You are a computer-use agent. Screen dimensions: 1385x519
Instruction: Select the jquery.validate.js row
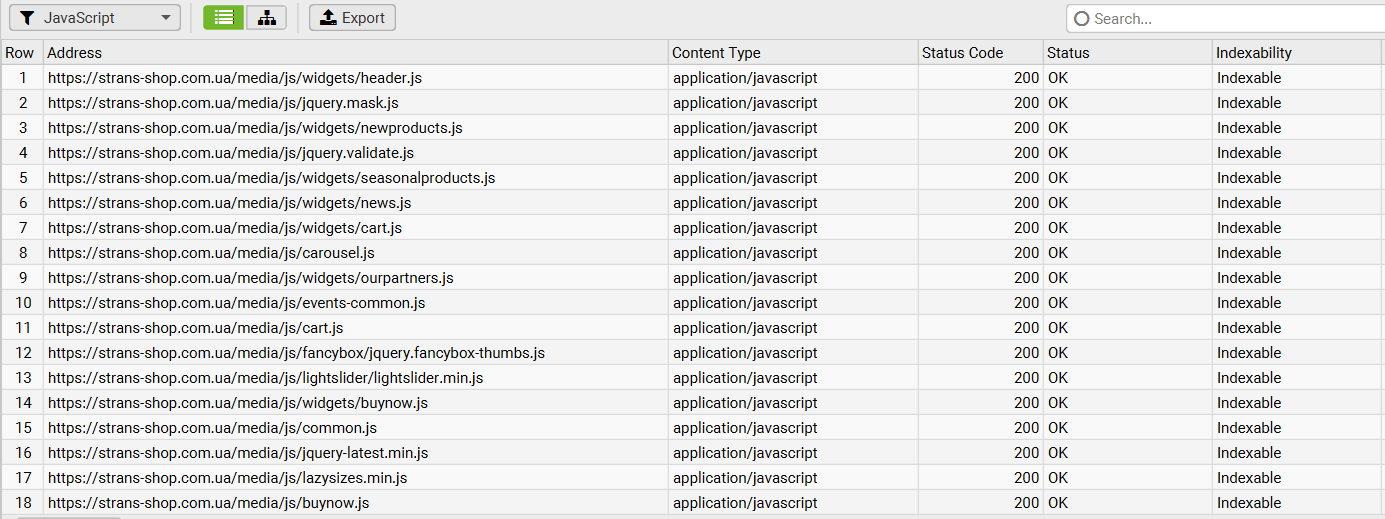tap(231, 153)
